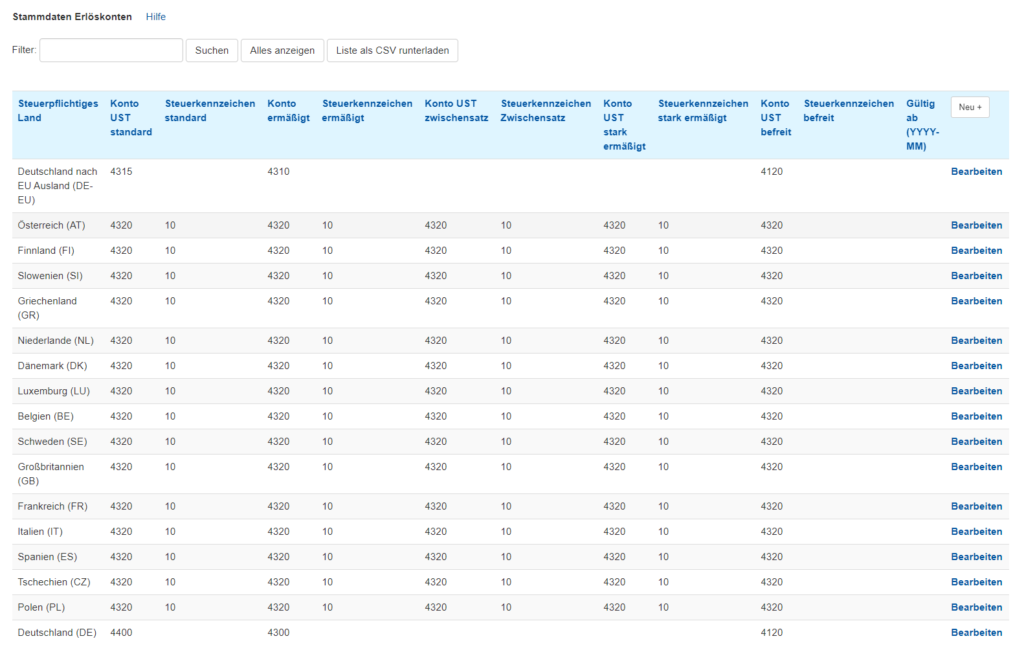Select Schweden (SE) country cell

coord(52,442)
